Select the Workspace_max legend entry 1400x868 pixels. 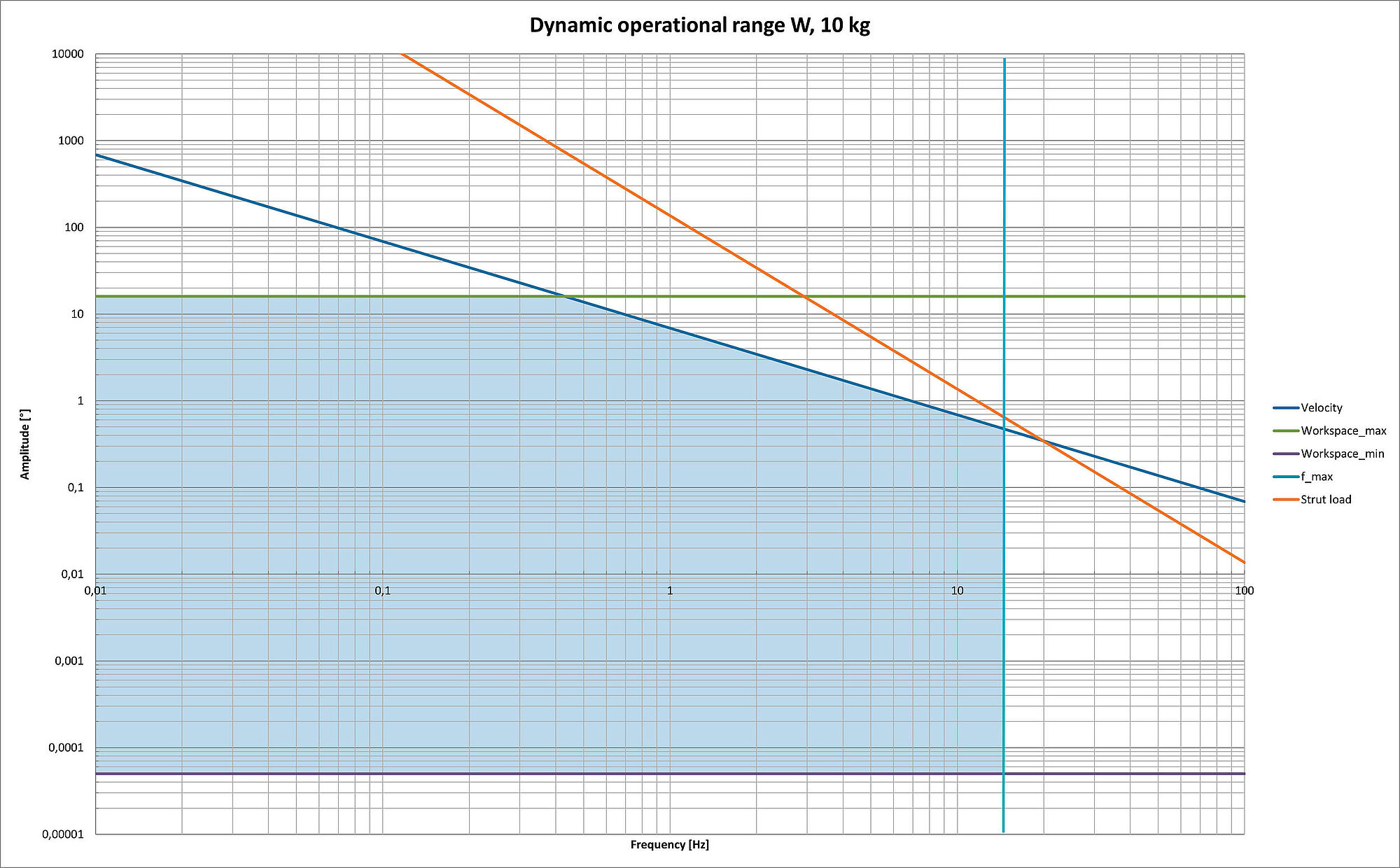1343,431
